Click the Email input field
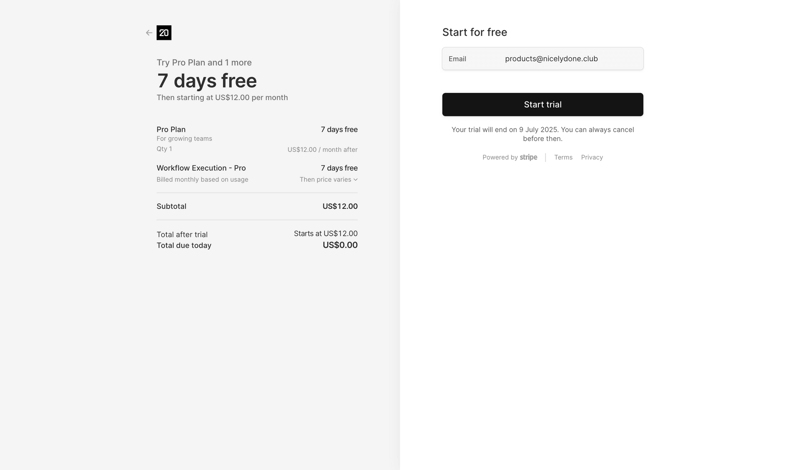 572,59
